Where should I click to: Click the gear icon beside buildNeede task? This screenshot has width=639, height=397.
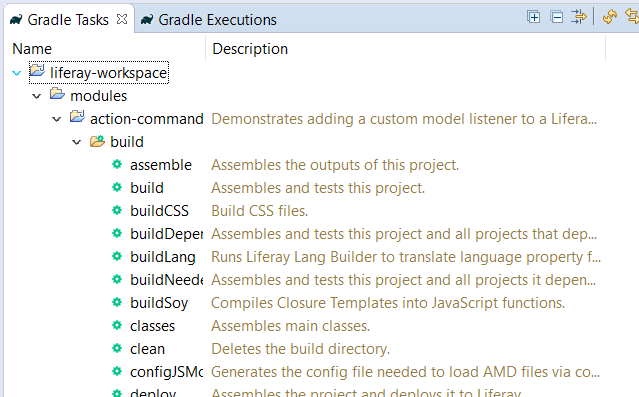(x=117, y=279)
